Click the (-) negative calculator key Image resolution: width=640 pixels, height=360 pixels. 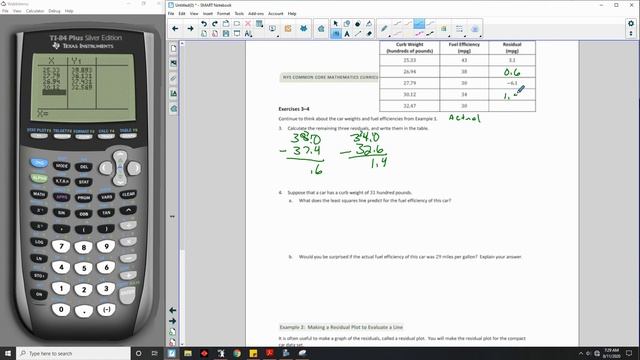[106, 309]
